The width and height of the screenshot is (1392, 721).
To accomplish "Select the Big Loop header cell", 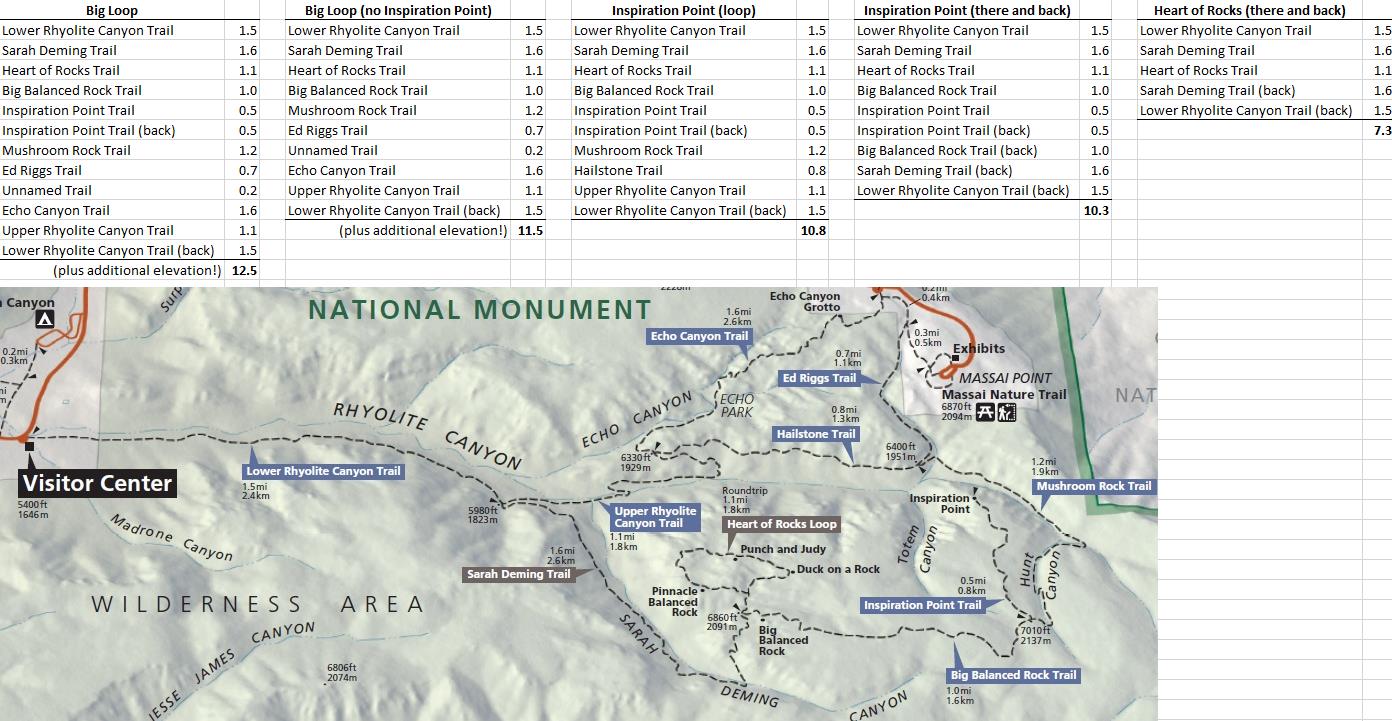I will (x=112, y=10).
